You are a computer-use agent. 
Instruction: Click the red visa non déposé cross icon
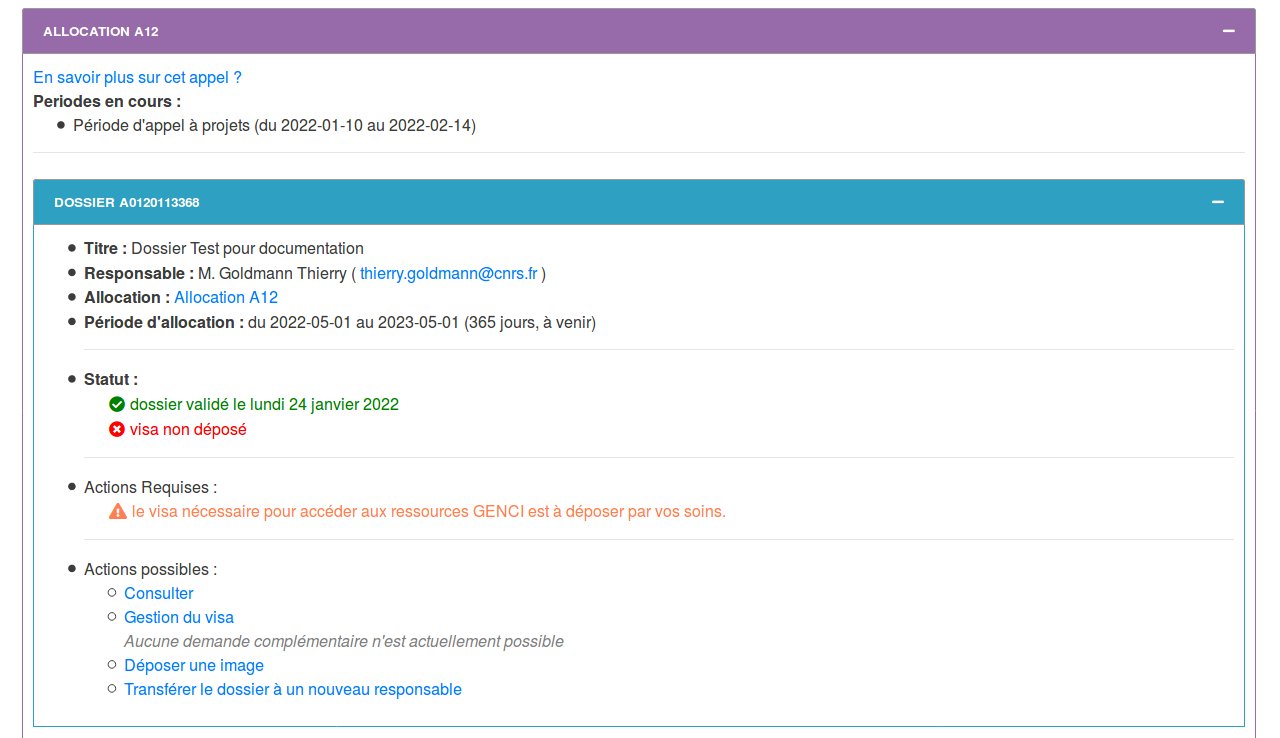(116, 429)
